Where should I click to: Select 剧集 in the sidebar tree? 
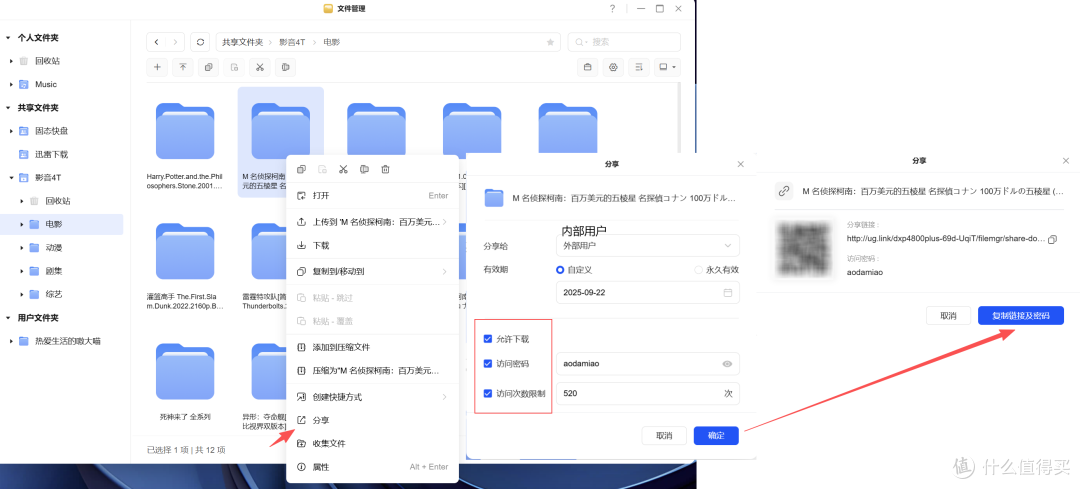pos(54,271)
